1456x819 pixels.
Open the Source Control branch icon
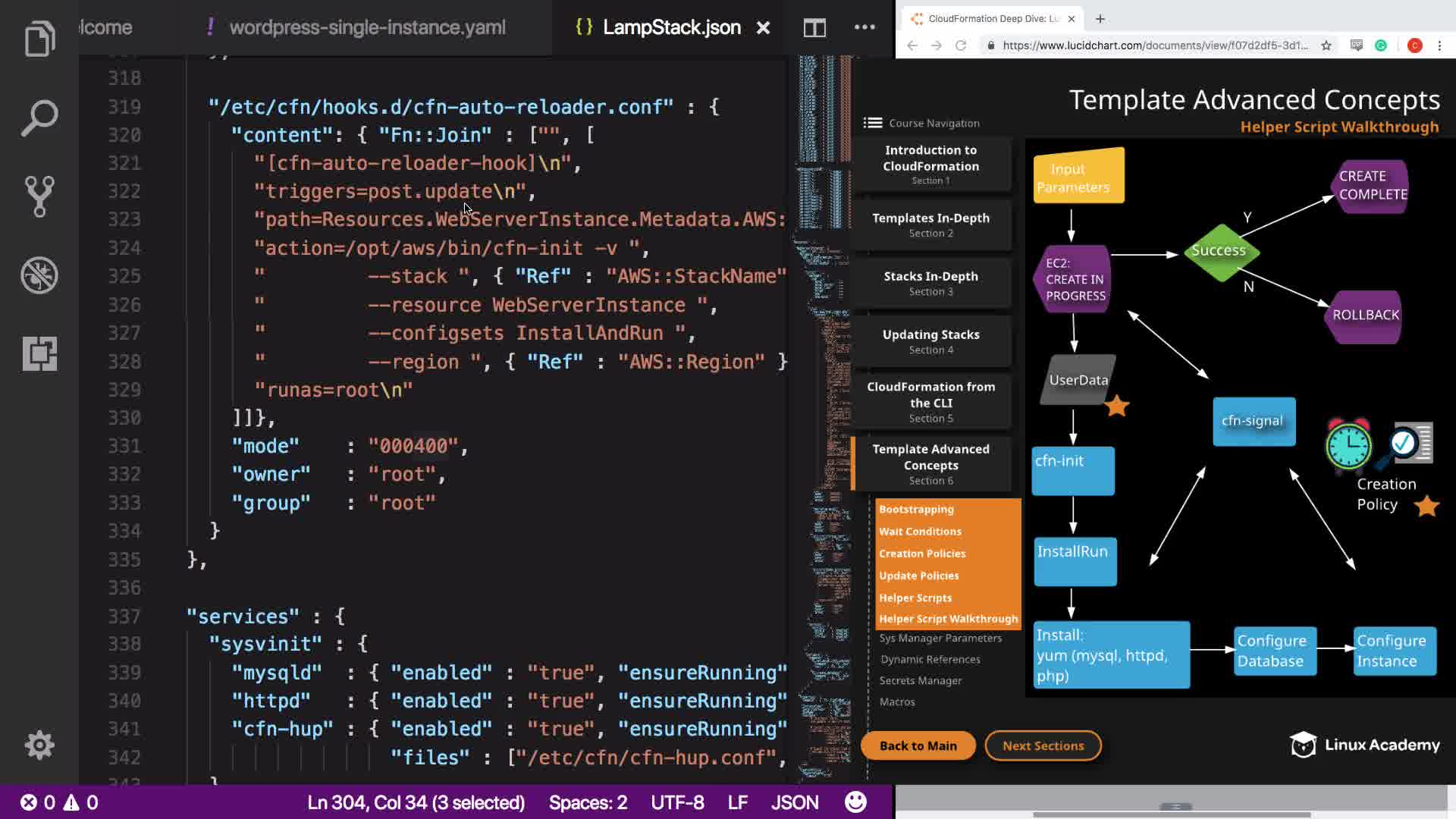click(39, 196)
